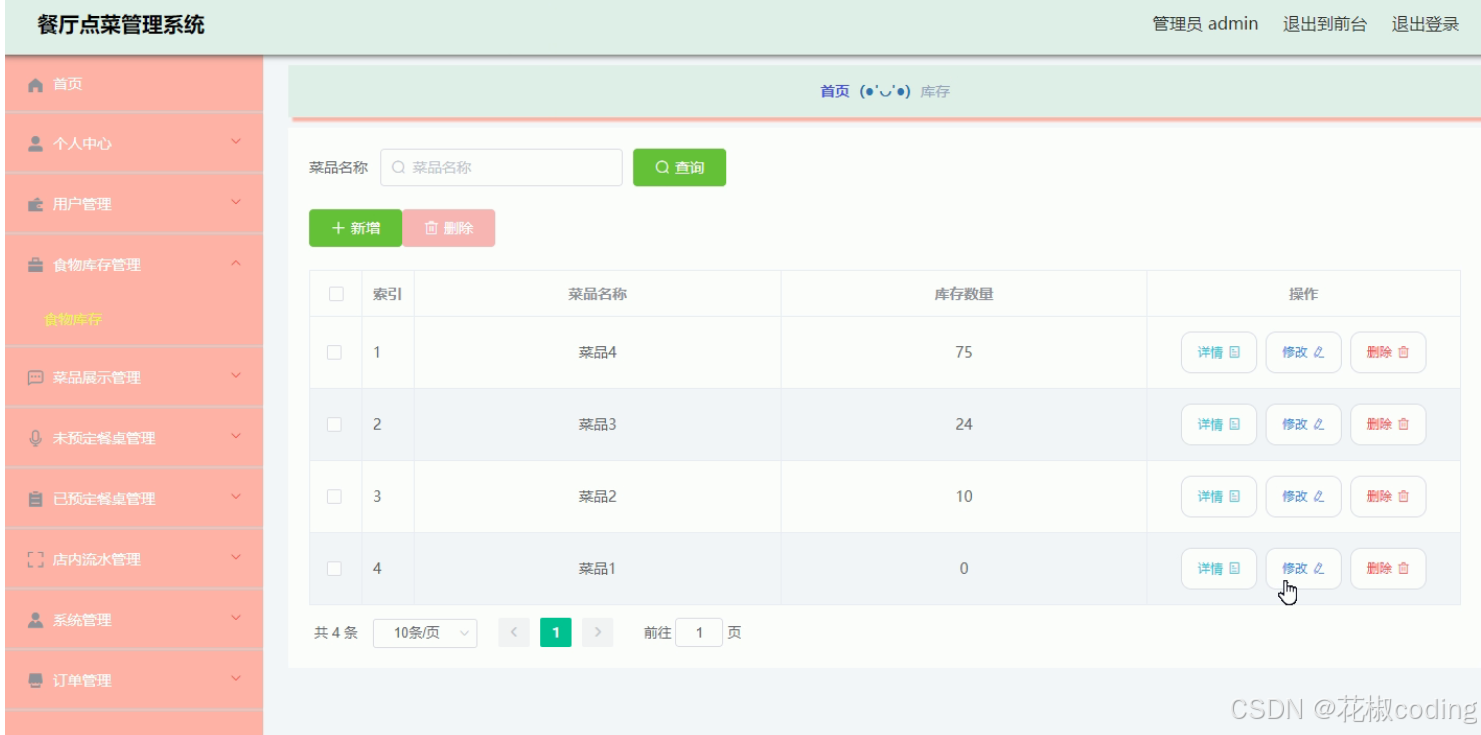This screenshot has width=1481, height=735.
Task: Select the 食物库存 submenu item
Action: (x=74, y=320)
